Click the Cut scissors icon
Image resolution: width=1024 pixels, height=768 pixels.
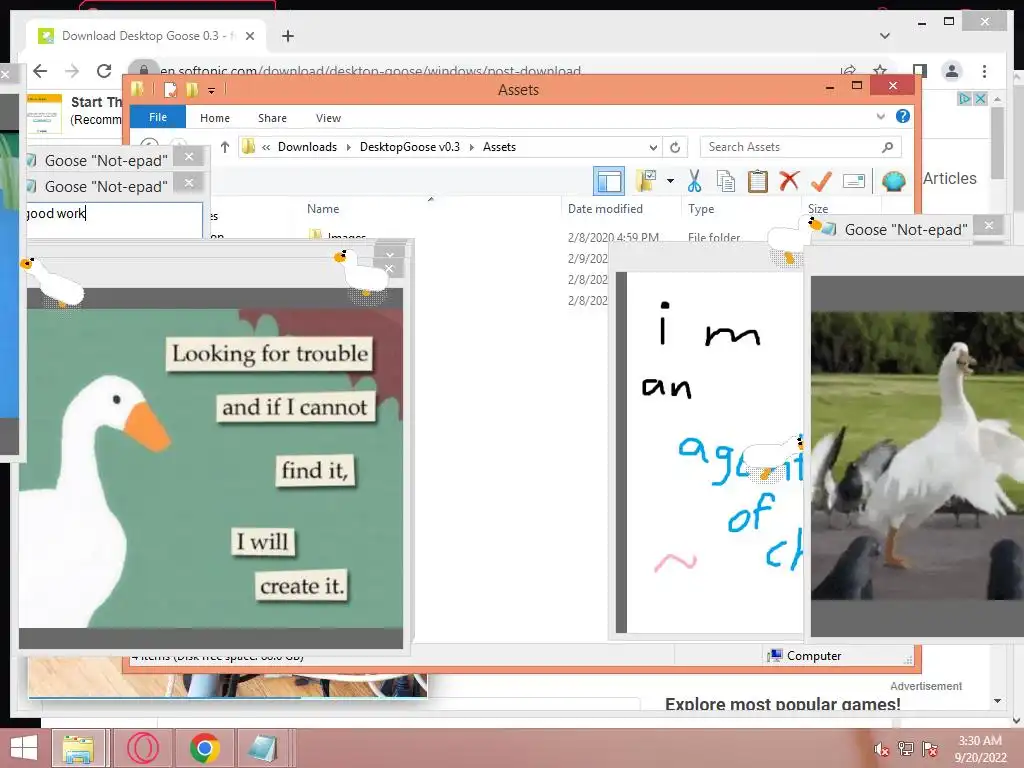694,181
